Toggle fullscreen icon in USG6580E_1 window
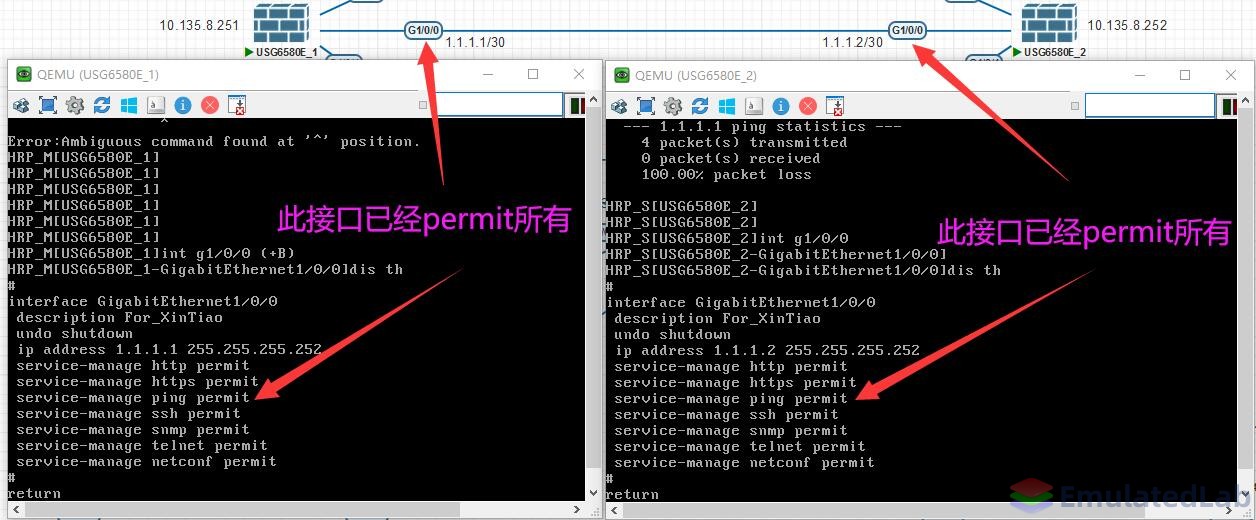Screen dimensions: 1256x520 pos(48,105)
